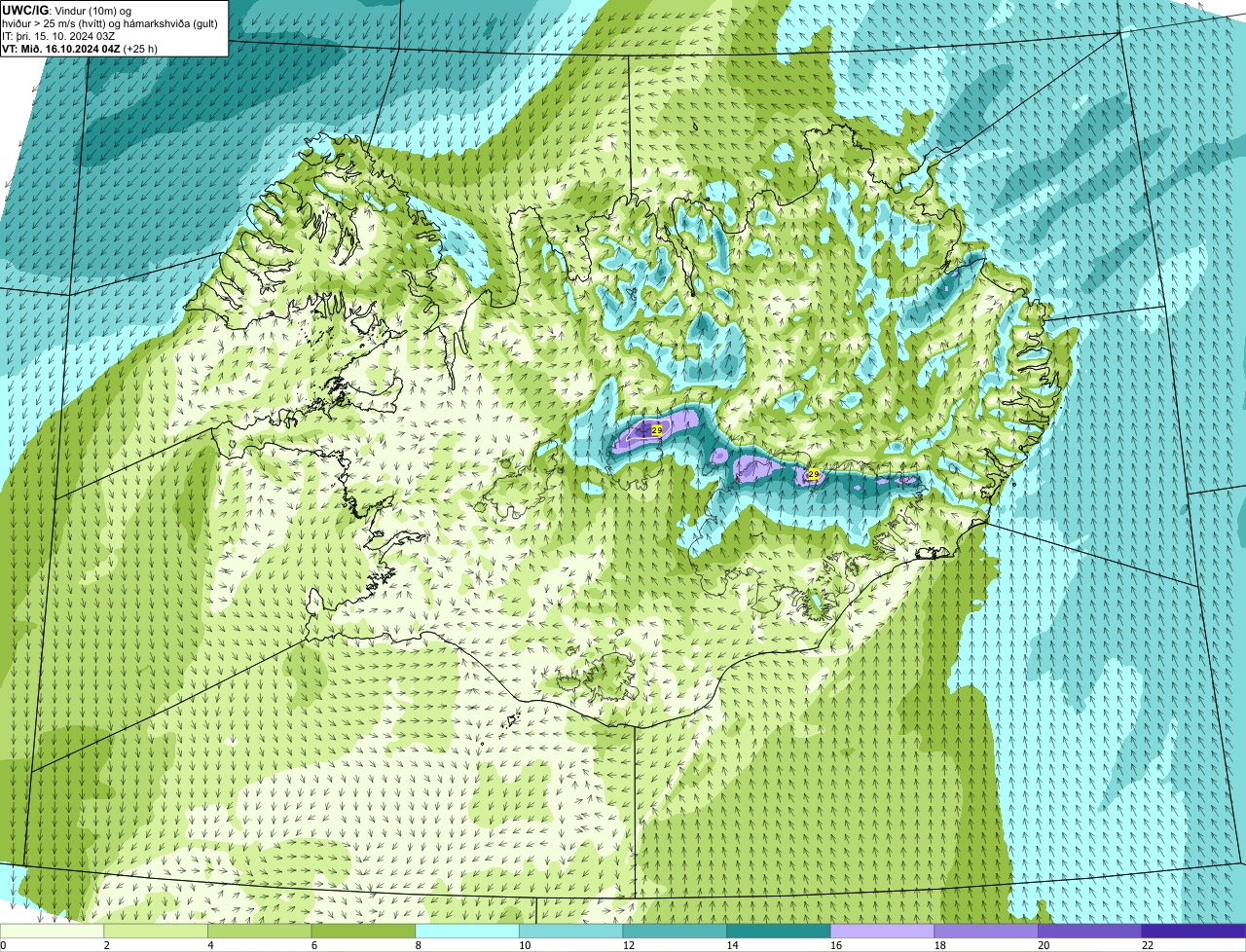
Task: Click the legend scale tick label 18
Action: (940, 945)
